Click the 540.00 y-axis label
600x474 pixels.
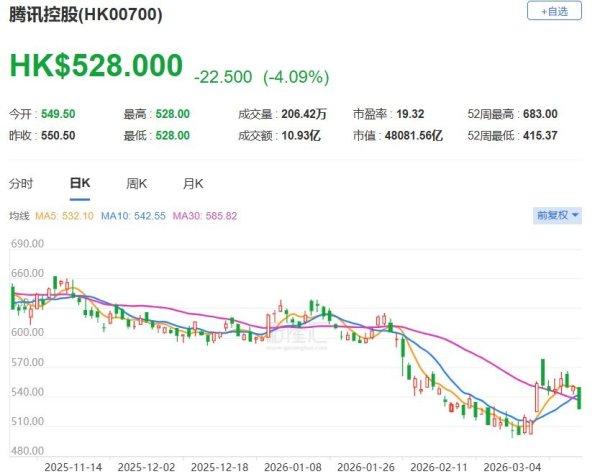(x=27, y=392)
